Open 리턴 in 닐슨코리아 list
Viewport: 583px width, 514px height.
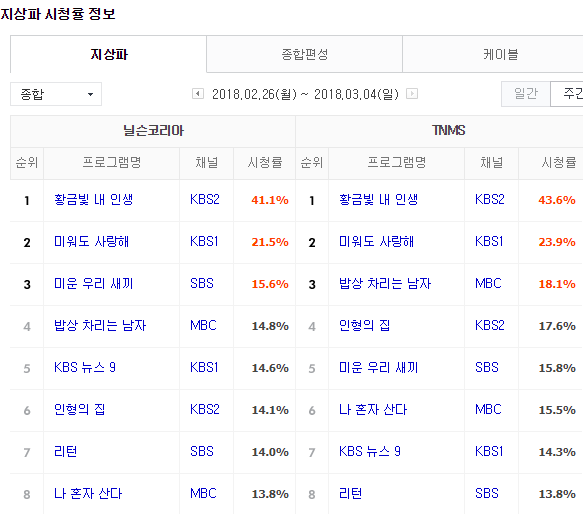tap(65, 452)
